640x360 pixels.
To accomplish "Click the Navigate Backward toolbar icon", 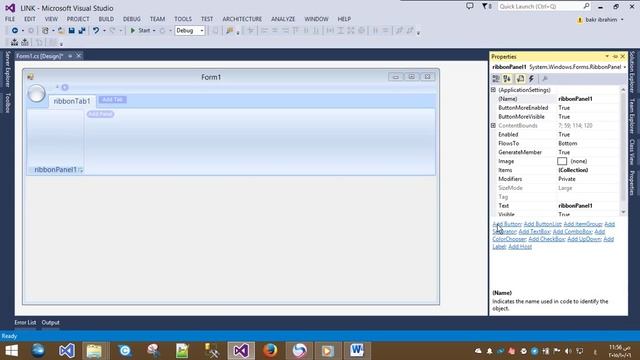I will (15, 31).
